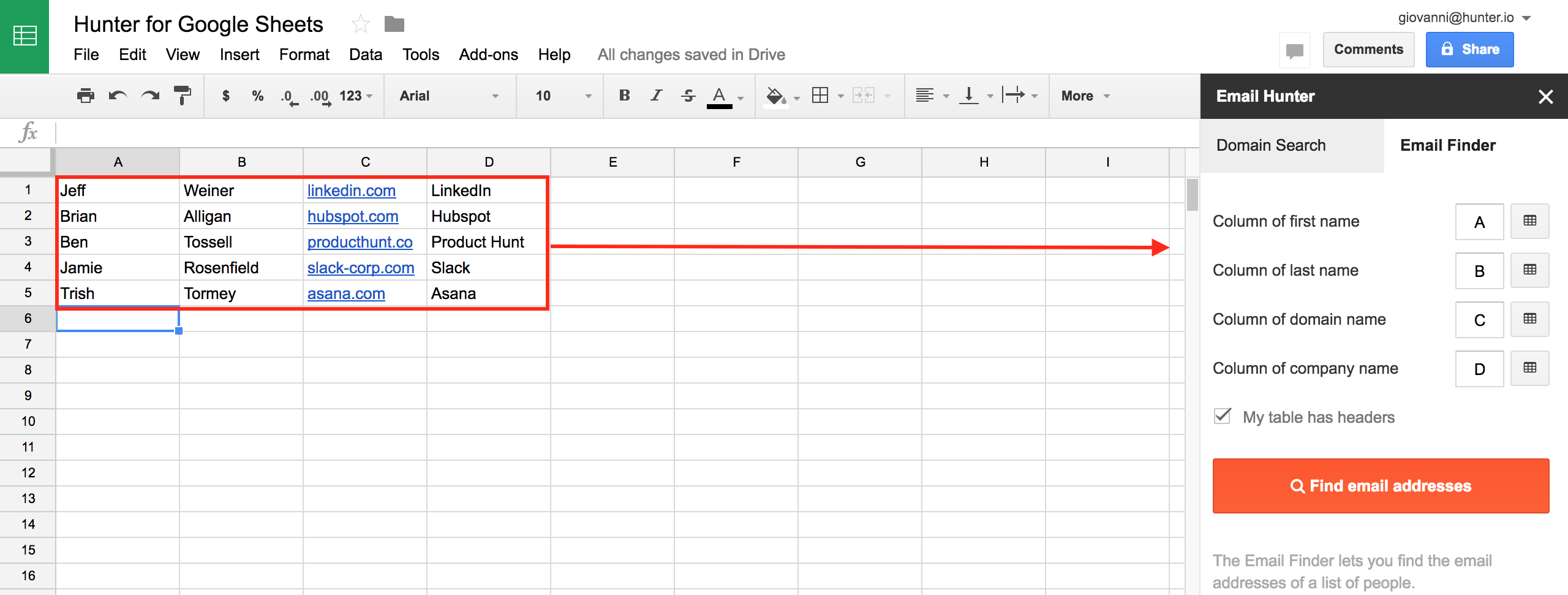1568x595 pixels.
Task: Open the File menu
Action: [86, 55]
